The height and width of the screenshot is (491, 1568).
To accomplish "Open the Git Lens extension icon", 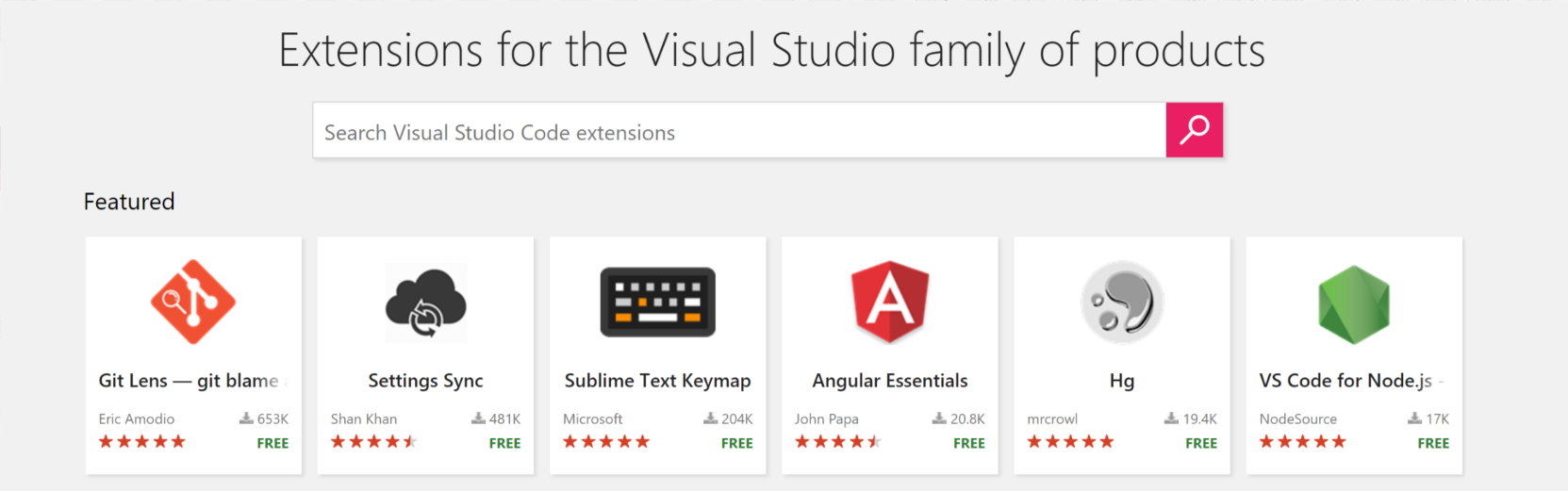I will click(193, 302).
